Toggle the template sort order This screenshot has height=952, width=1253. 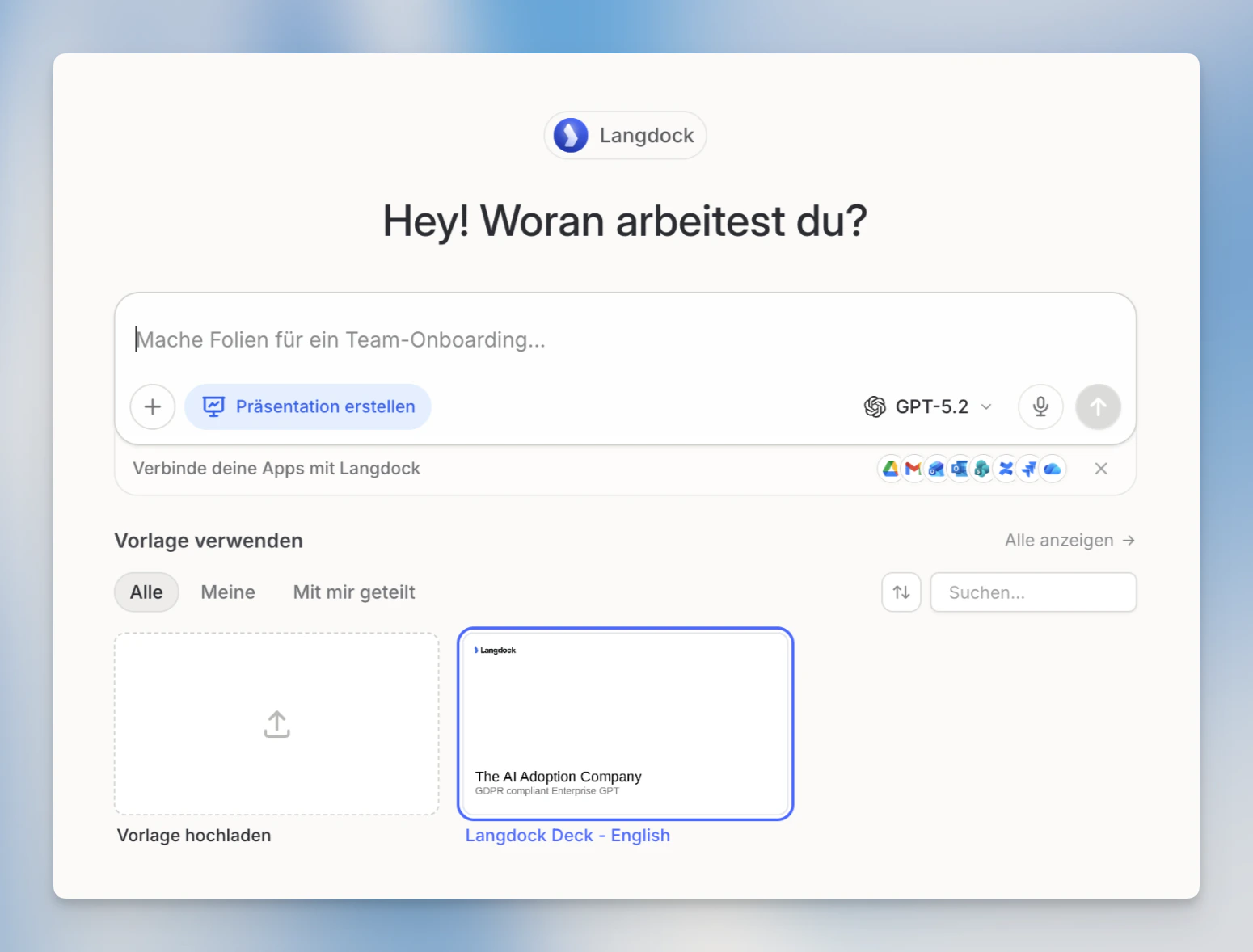click(x=901, y=592)
